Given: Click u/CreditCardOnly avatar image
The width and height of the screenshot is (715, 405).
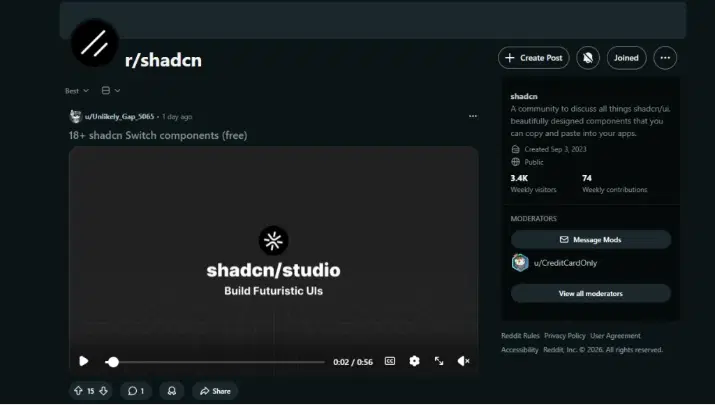Looking at the screenshot, I should click(x=520, y=263).
